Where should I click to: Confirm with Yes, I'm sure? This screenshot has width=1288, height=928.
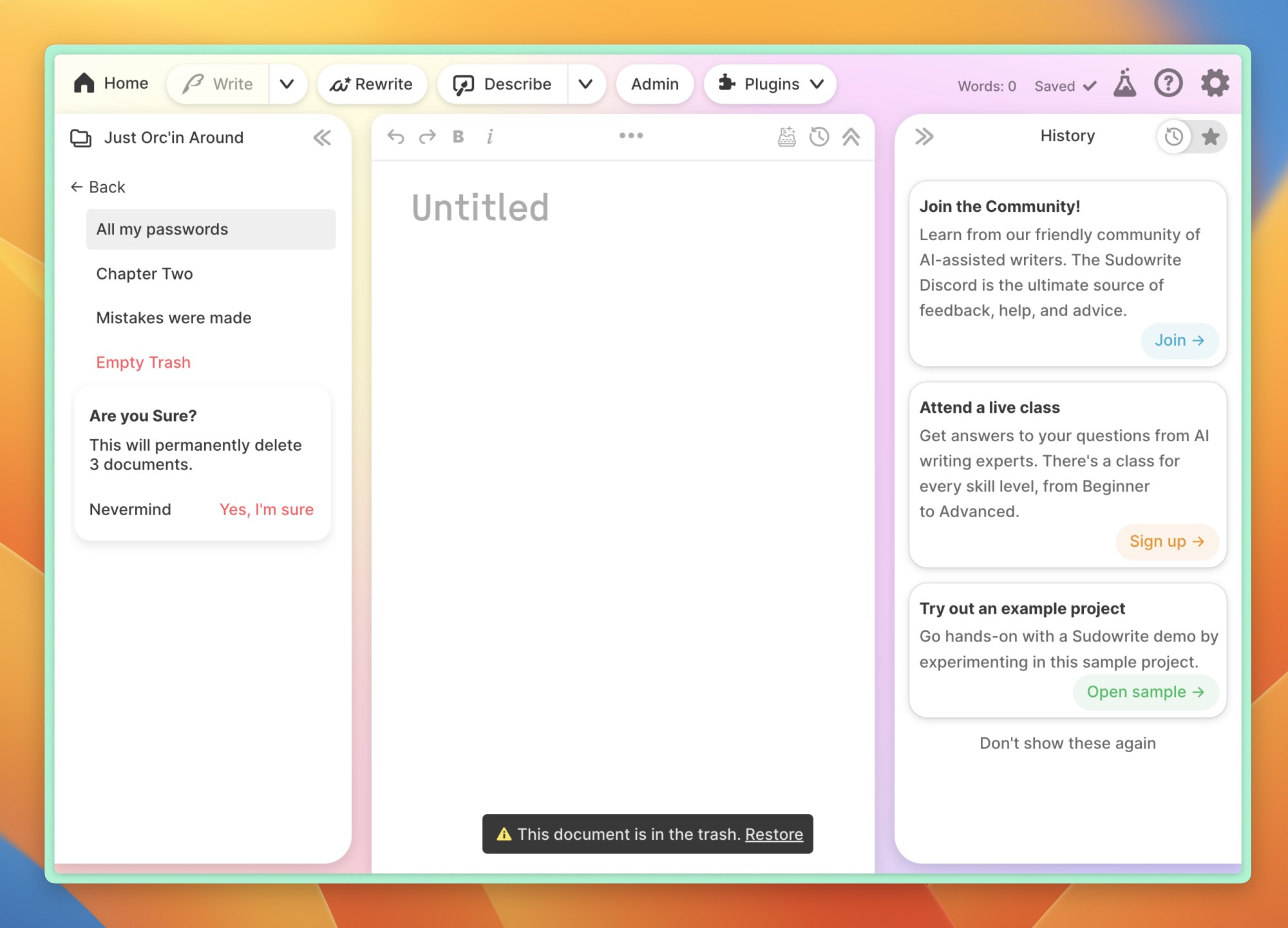coord(266,509)
